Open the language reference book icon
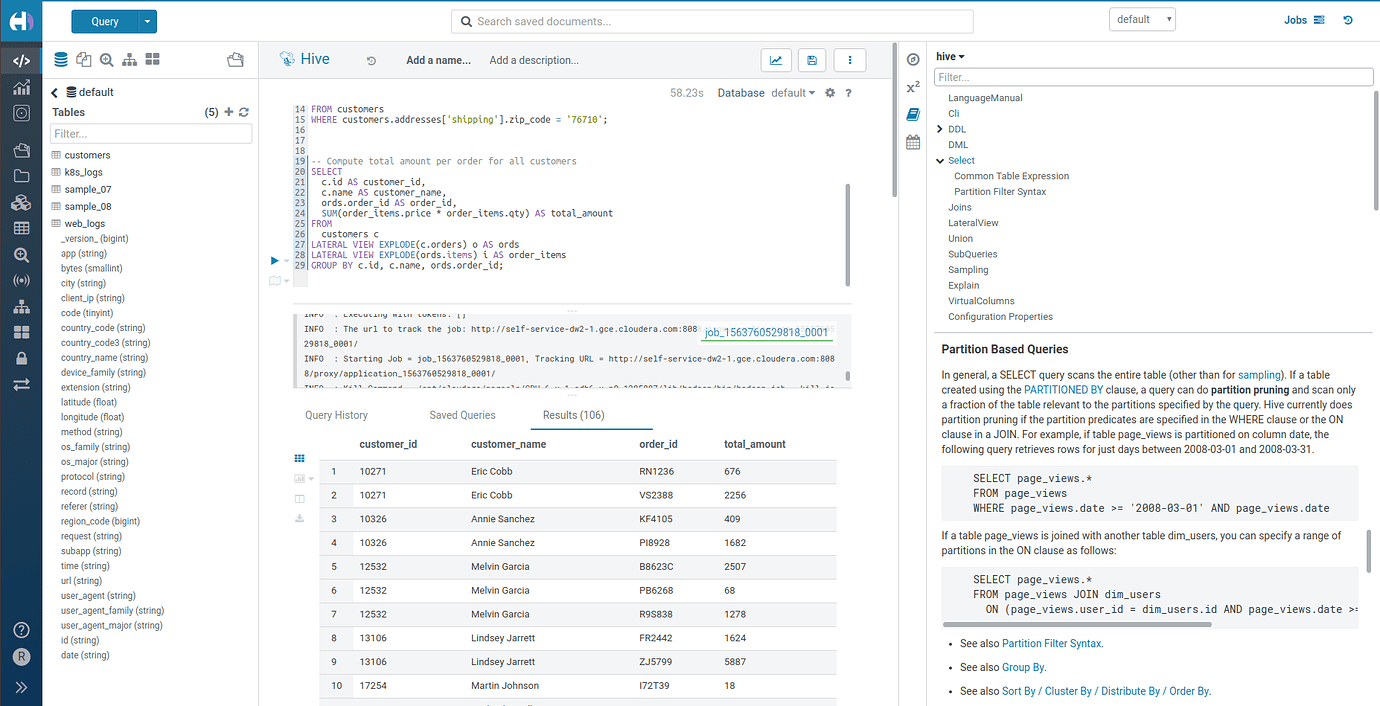 pos(912,113)
